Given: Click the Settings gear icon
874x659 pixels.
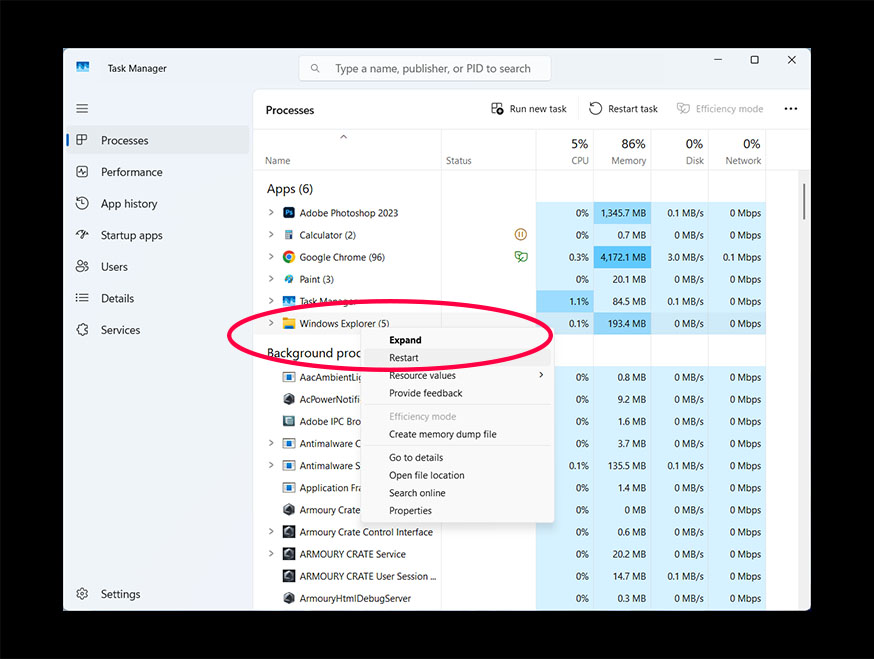Looking at the screenshot, I should [82, 594].
